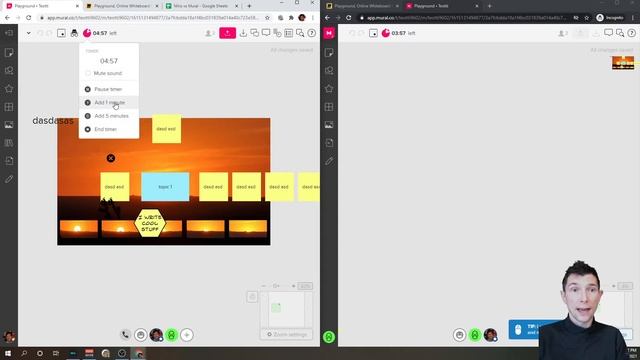Screen dimensions: 640x360
Task: Open the comments icon in right window toolbar
Action: (x=609, y=33)
